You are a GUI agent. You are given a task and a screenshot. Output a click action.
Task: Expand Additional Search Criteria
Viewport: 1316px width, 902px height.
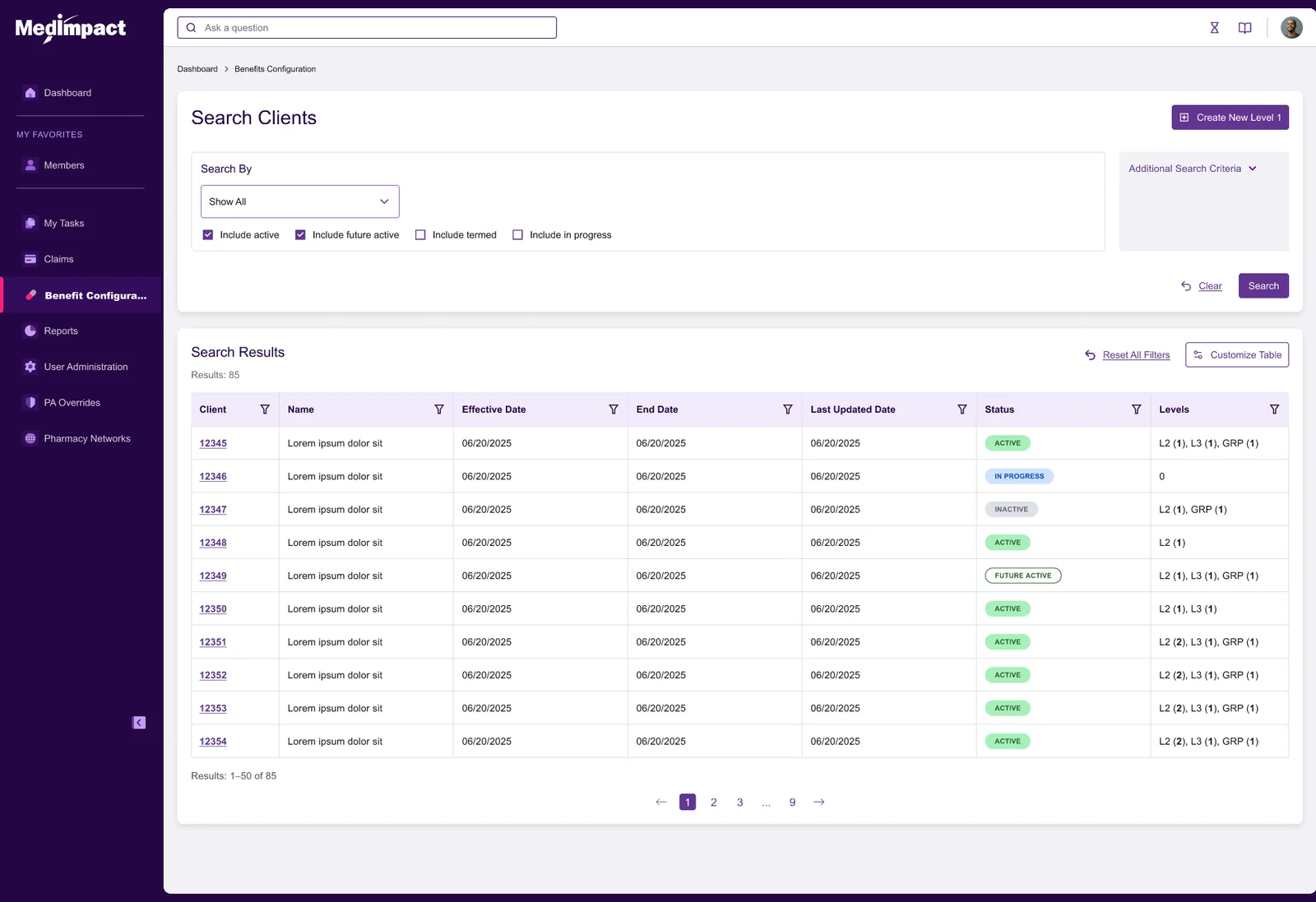1192,169
